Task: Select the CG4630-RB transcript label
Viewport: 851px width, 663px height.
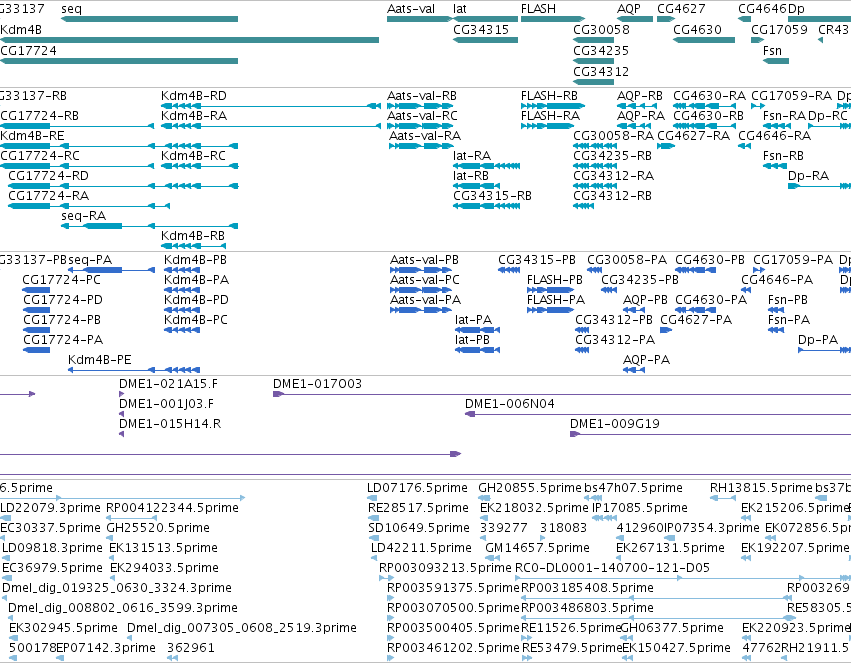Action: [x=708, y=116]
